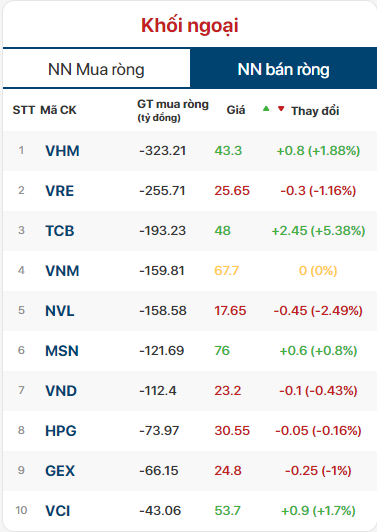Open TCB stock ticker link
The height and width of the screenshot is (532, 377).
(60, 231)
